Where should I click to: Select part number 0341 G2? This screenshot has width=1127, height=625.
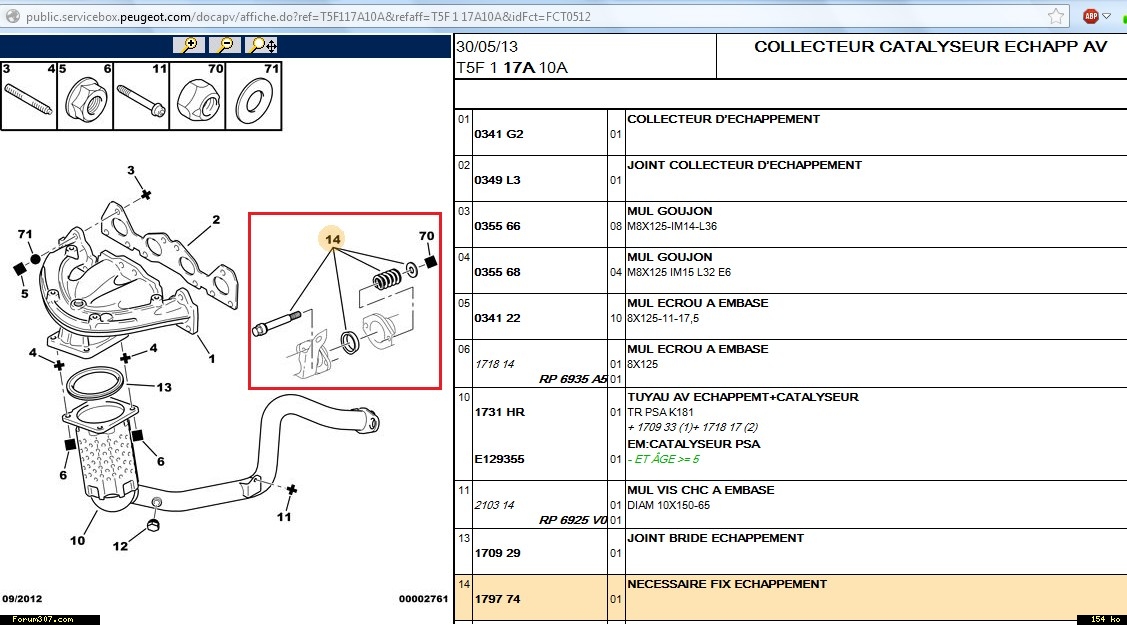(499, 134)
